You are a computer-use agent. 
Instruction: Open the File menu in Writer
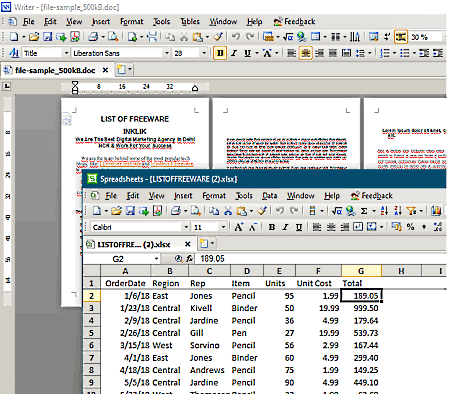[28, 22]
